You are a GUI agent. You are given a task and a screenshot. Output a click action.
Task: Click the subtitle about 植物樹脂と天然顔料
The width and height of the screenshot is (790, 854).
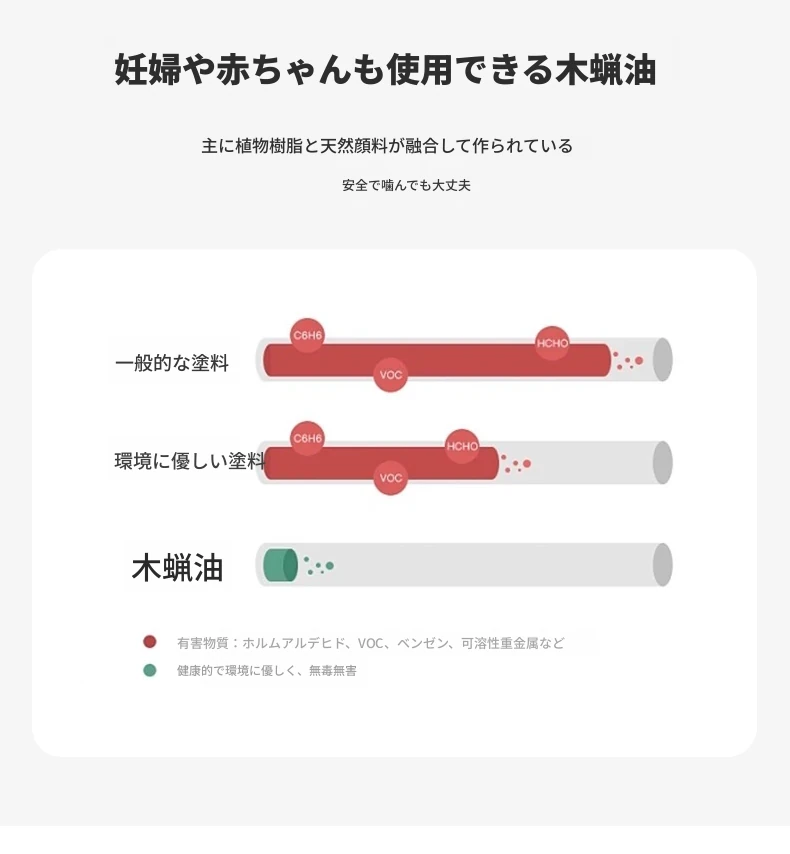coord(387,146)
